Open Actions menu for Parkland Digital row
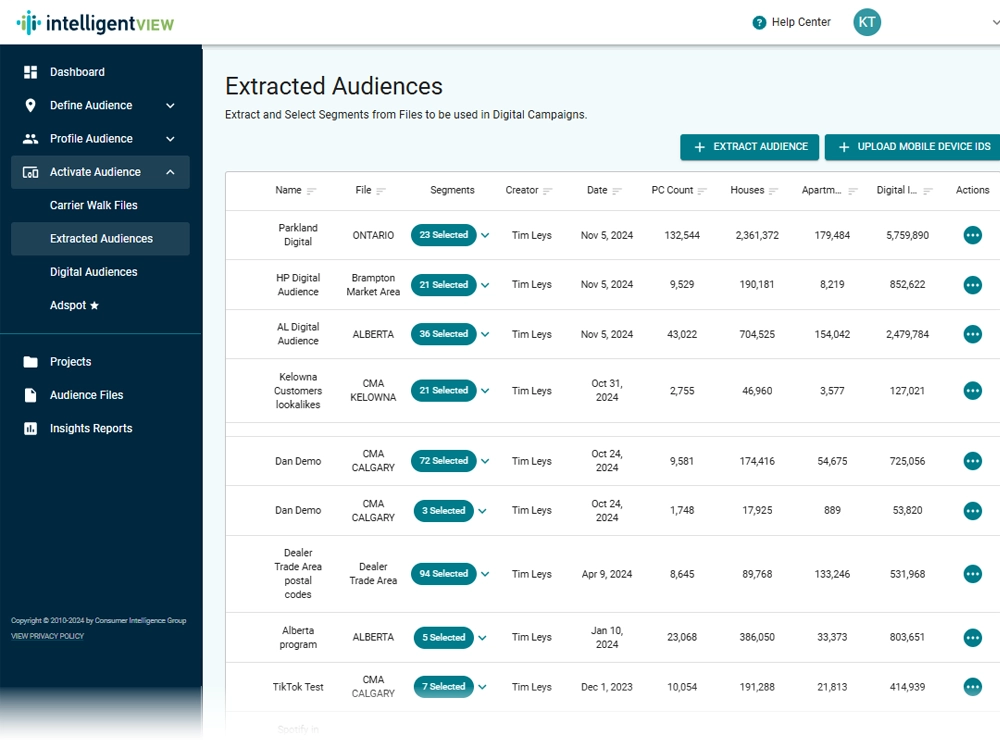This screenshot has height=740, width=1000. pyautogui.click(x=972, y=235)
